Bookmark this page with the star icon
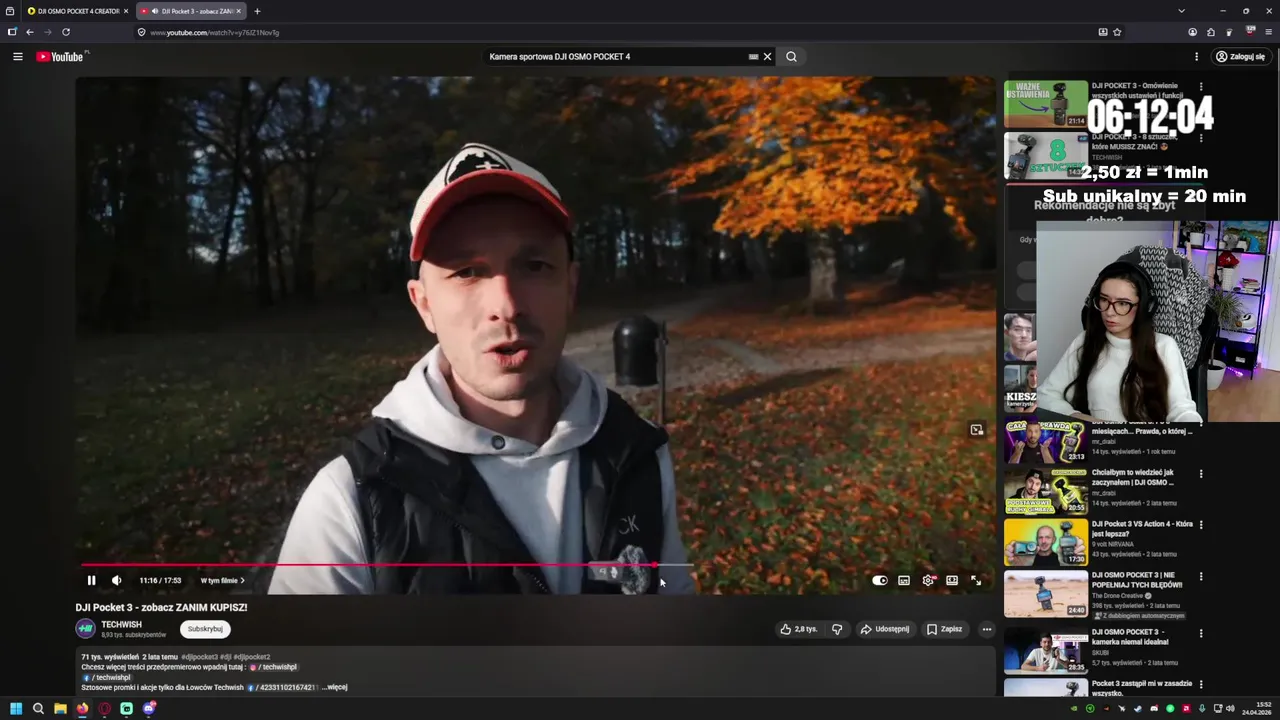 click(1117, 32)
